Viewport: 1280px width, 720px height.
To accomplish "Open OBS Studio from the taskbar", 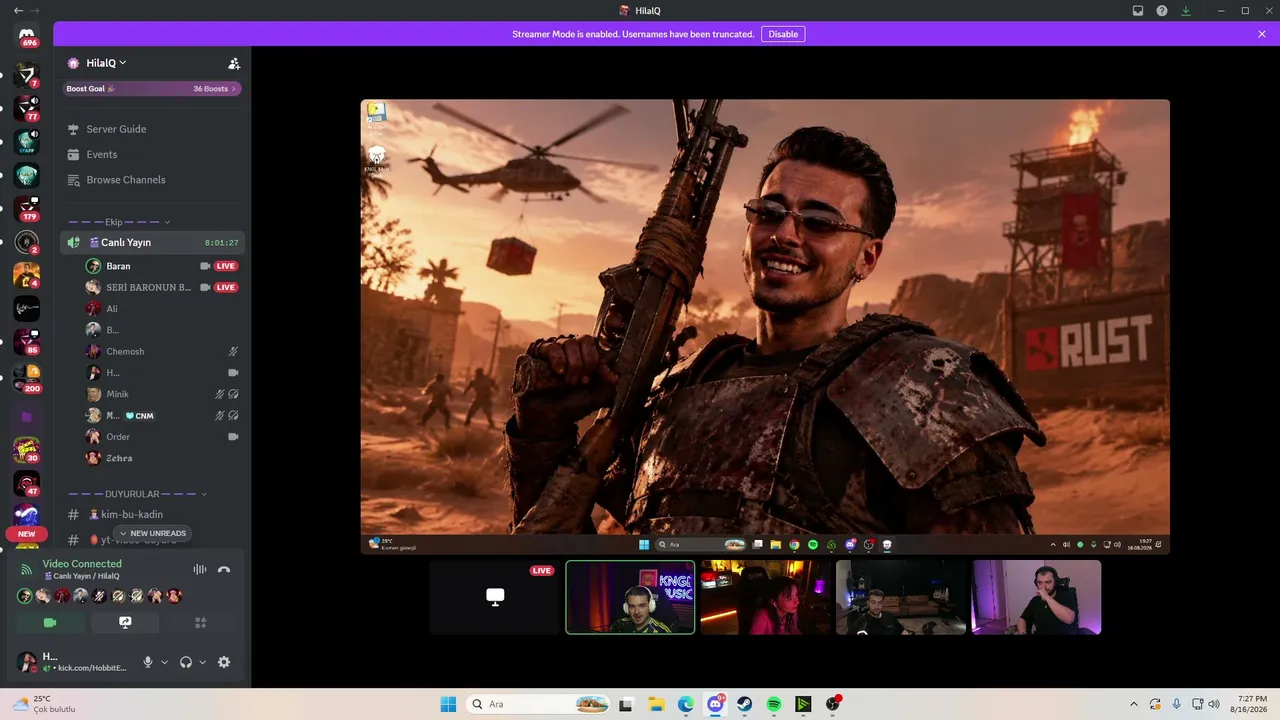I will (833, 704).
